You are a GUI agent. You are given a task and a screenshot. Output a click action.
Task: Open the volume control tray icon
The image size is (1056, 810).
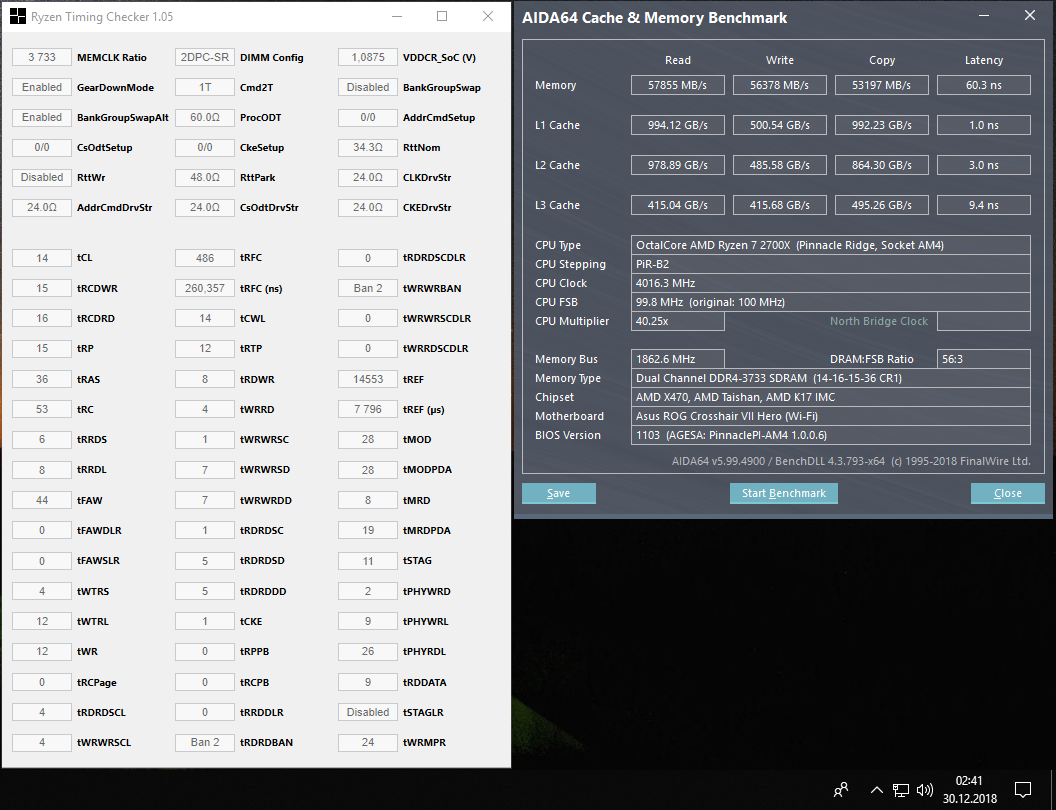pos(925,790)
